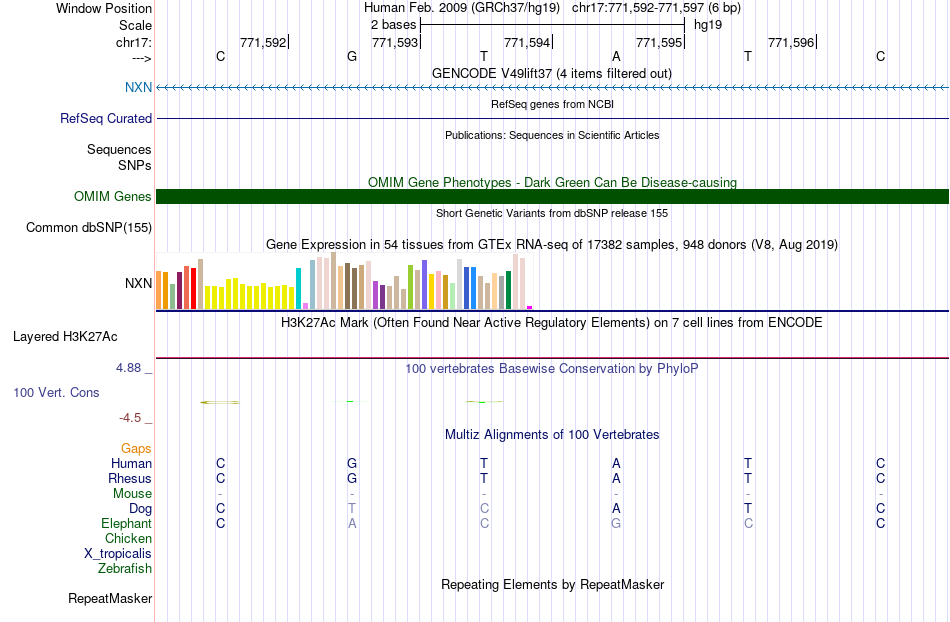Click the orange Gaps label

pyautogui.click(x=136, y=448)
